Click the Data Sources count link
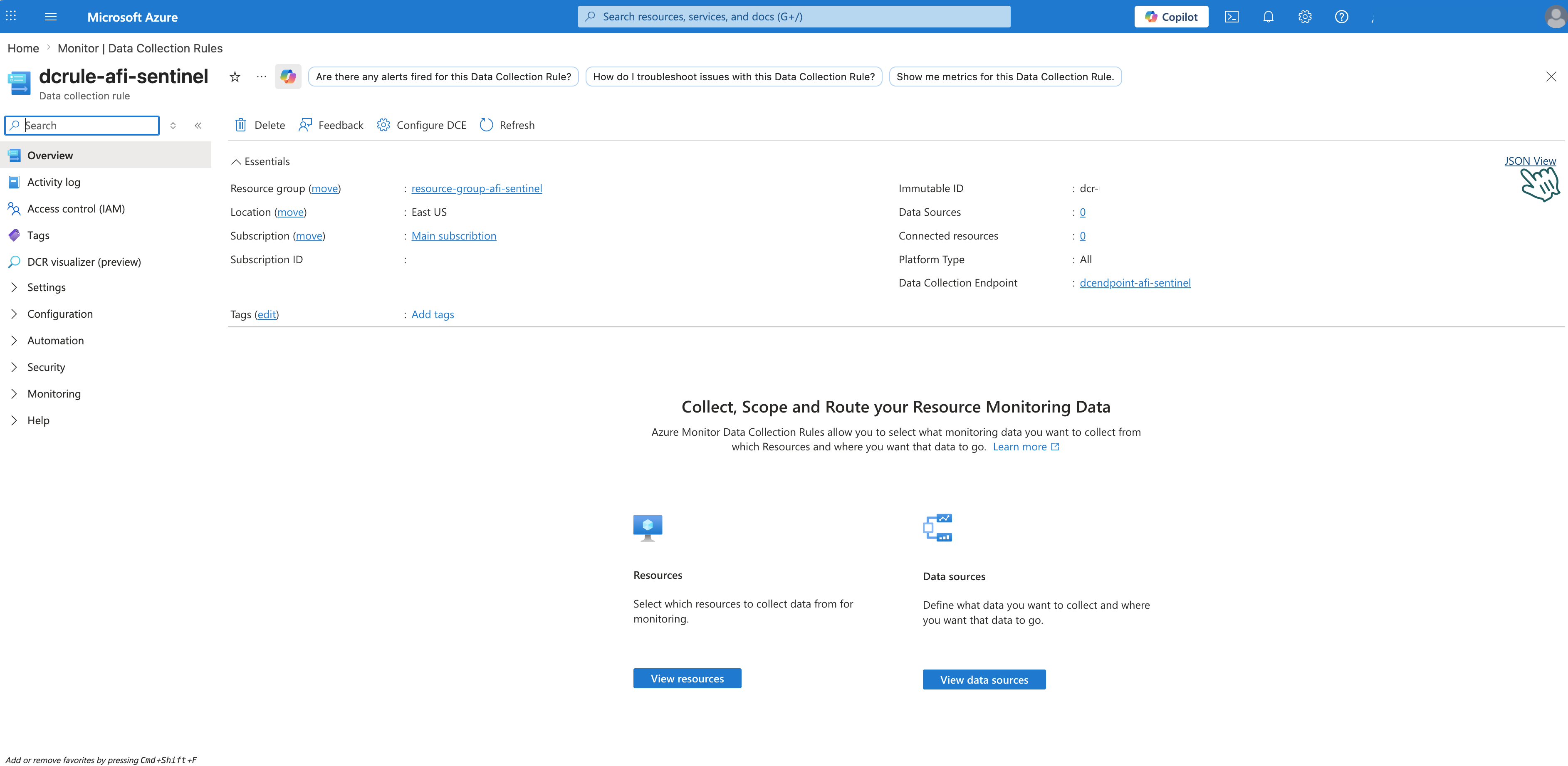1568x766 pixels. [x=1082, y=213]
